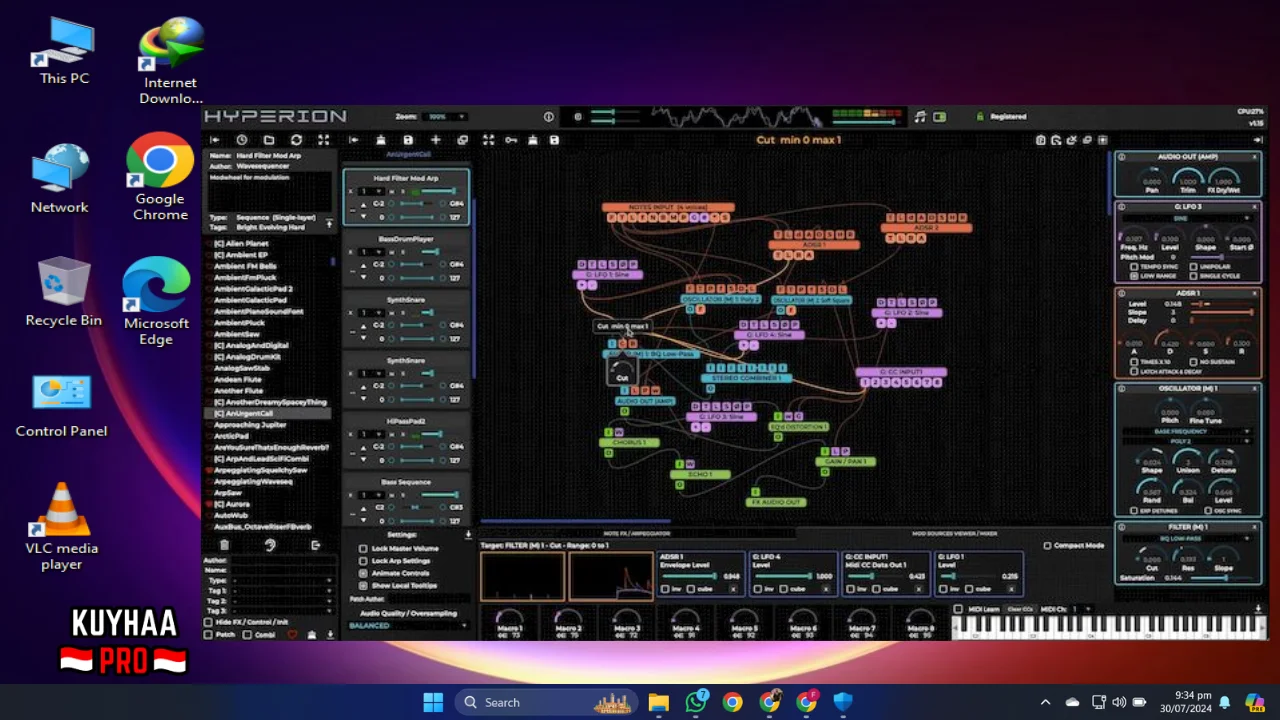This screenshot has width=1280, height=720.
Task: Click the upload arrow in preset info panel
Action: pos(329,224)
